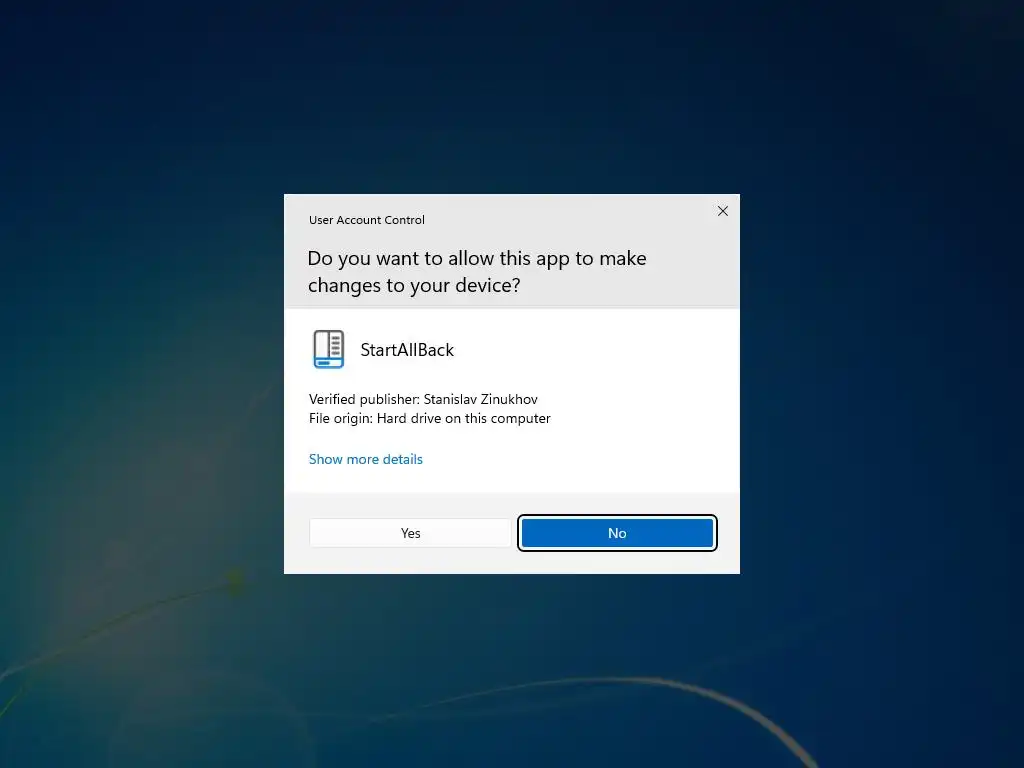Click Yes to allow StartAllBack changes

(x=410, y=533)
